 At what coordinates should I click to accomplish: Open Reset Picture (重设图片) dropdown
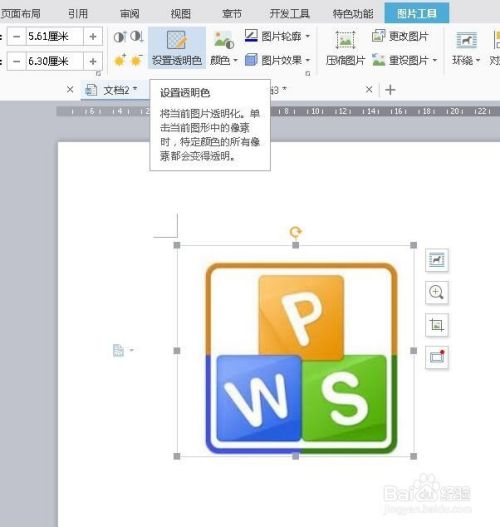pos(405,60)
